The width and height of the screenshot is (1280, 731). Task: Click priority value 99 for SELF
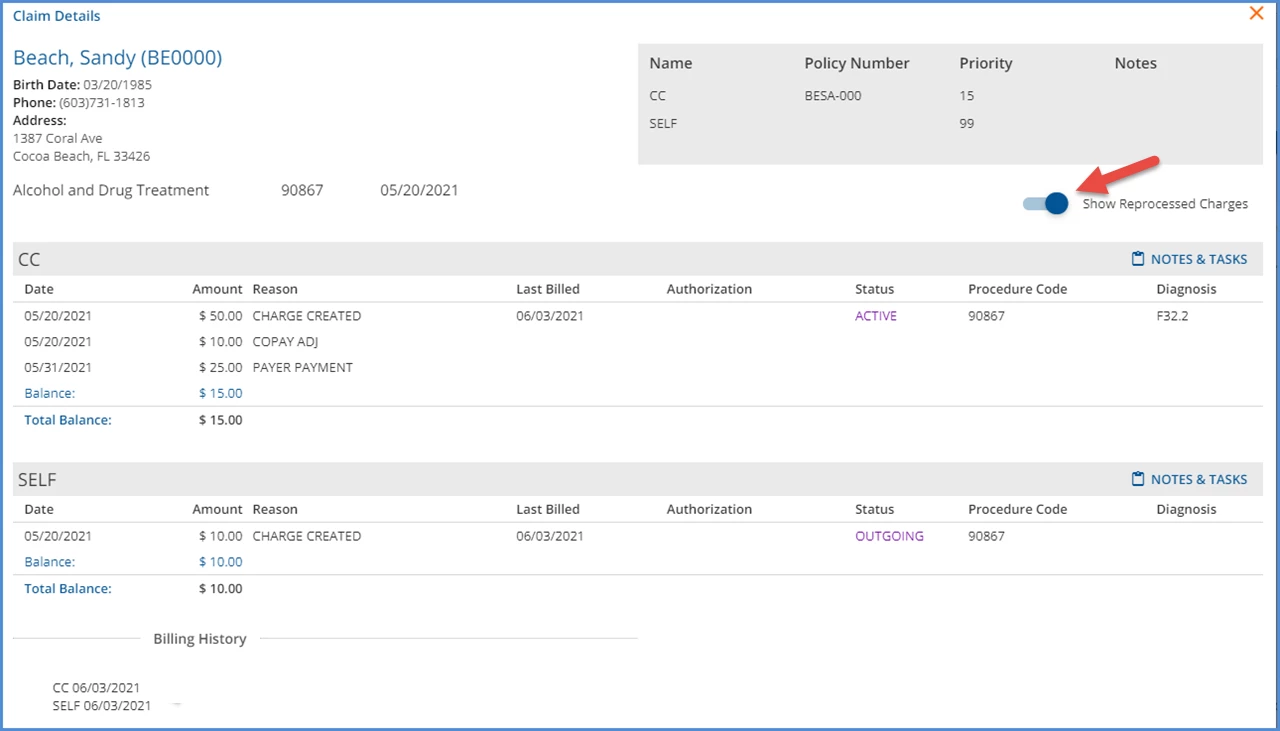(966, 124)
